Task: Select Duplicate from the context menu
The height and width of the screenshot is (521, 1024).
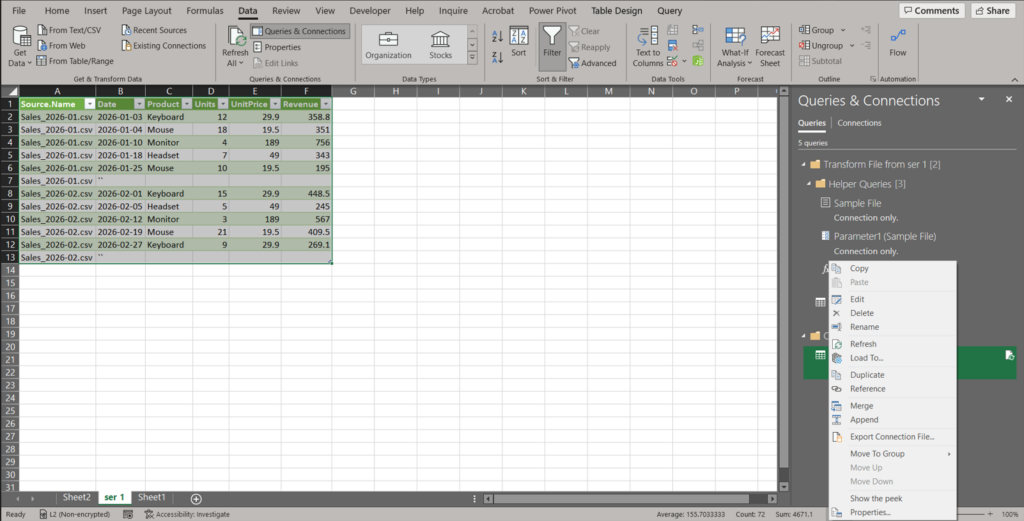Action: (866, 375)
